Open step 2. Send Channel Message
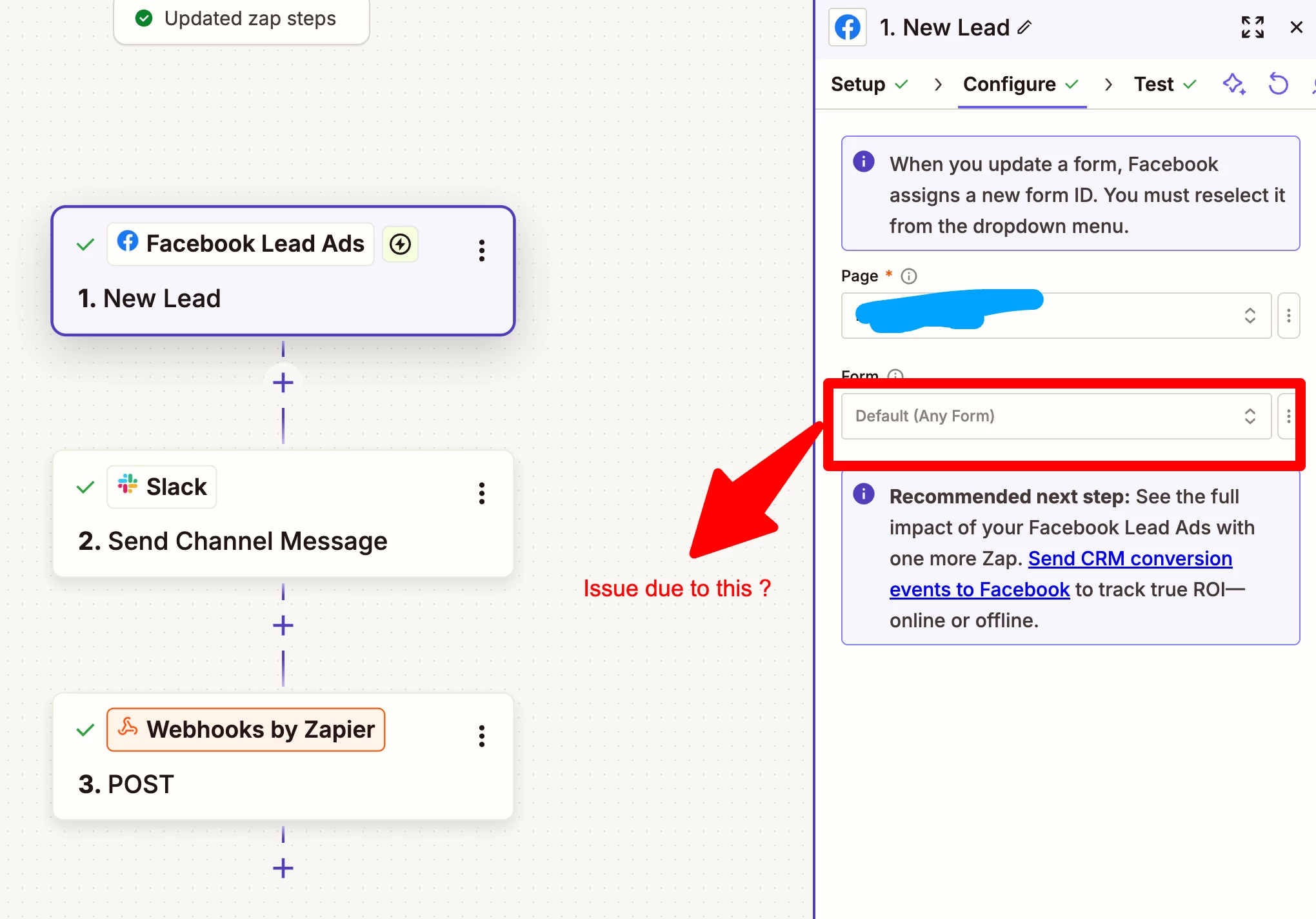Viewport: 1316px width, 919px height. click(283, 514)
